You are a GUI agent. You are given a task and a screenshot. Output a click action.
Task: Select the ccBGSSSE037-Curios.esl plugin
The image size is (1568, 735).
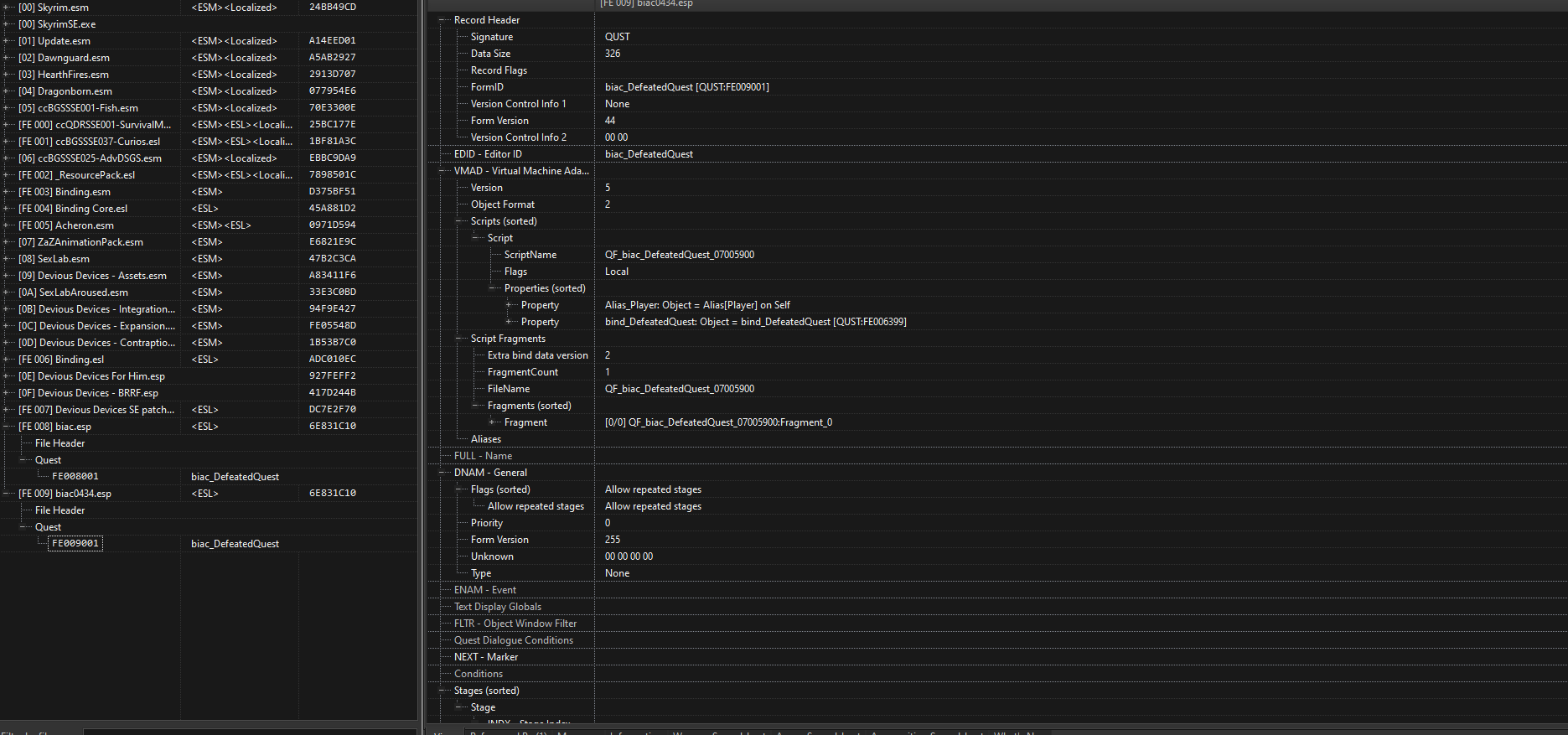(89, 142)
